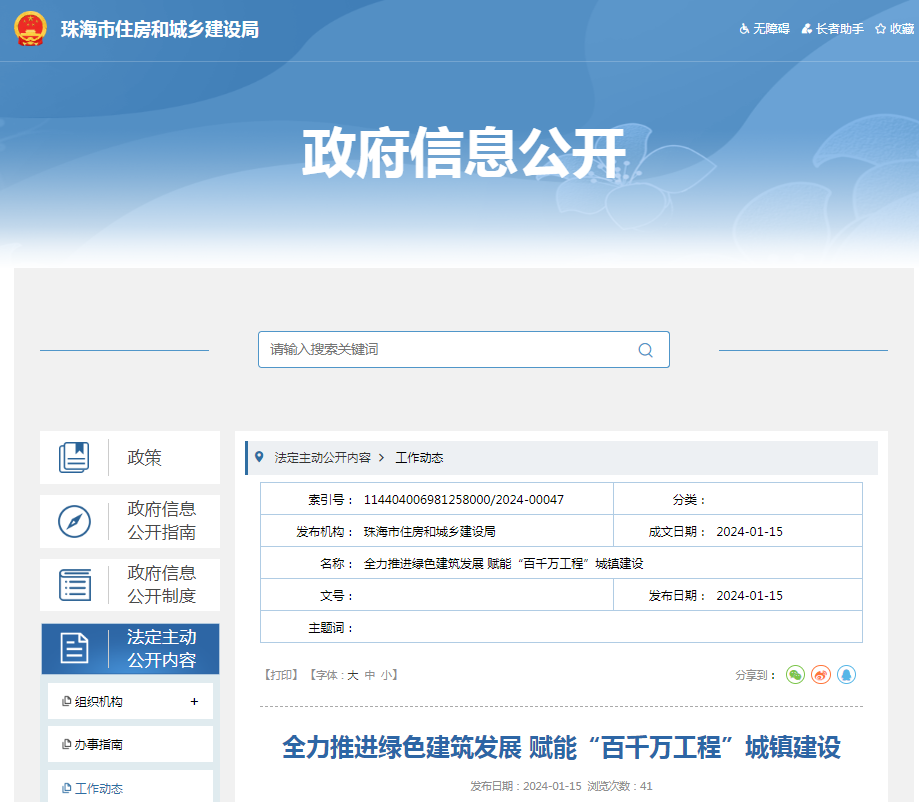
Task: Click the 打印 print link
Action: (x=281, y=675)
